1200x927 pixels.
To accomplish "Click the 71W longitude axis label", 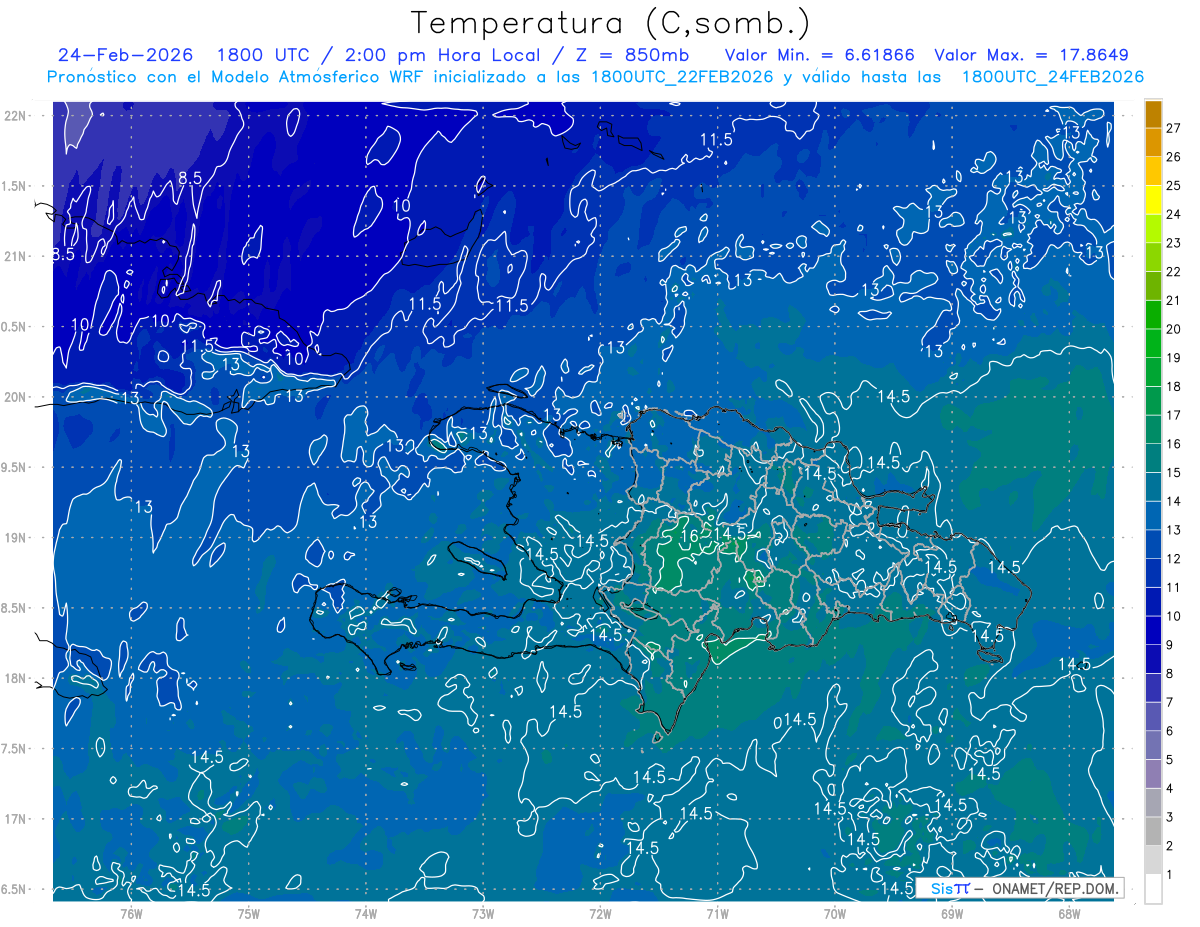I will [x=717, y=913].
